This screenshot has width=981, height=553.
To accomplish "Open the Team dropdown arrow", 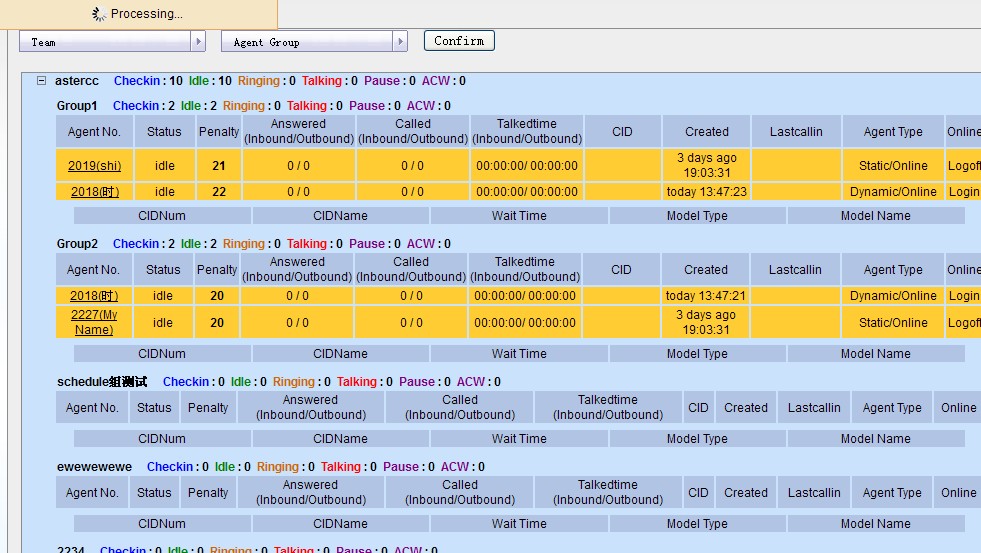I will pyautogui.click(x=199, y=42).
